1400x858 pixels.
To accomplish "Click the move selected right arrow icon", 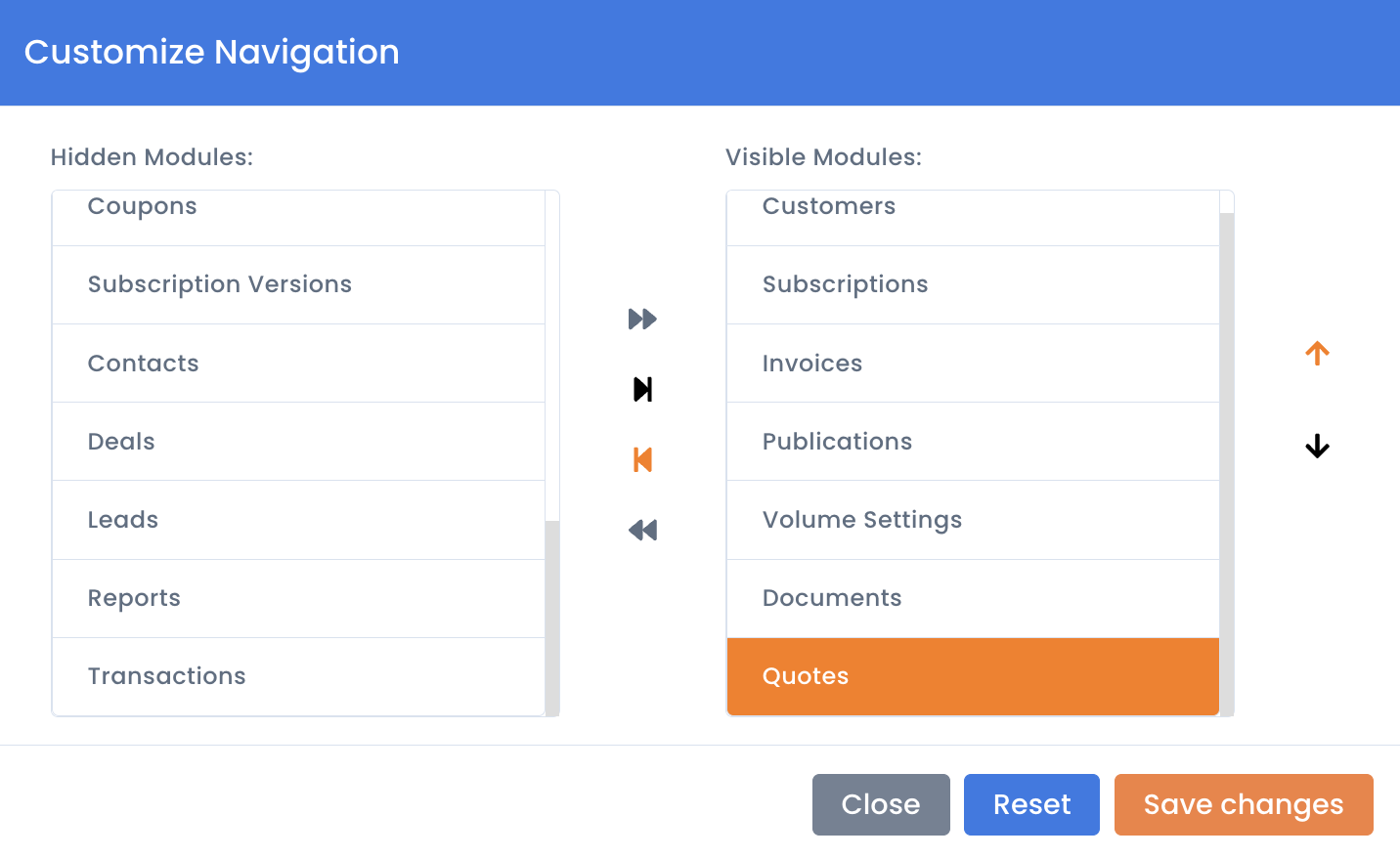I will (642, 389).
